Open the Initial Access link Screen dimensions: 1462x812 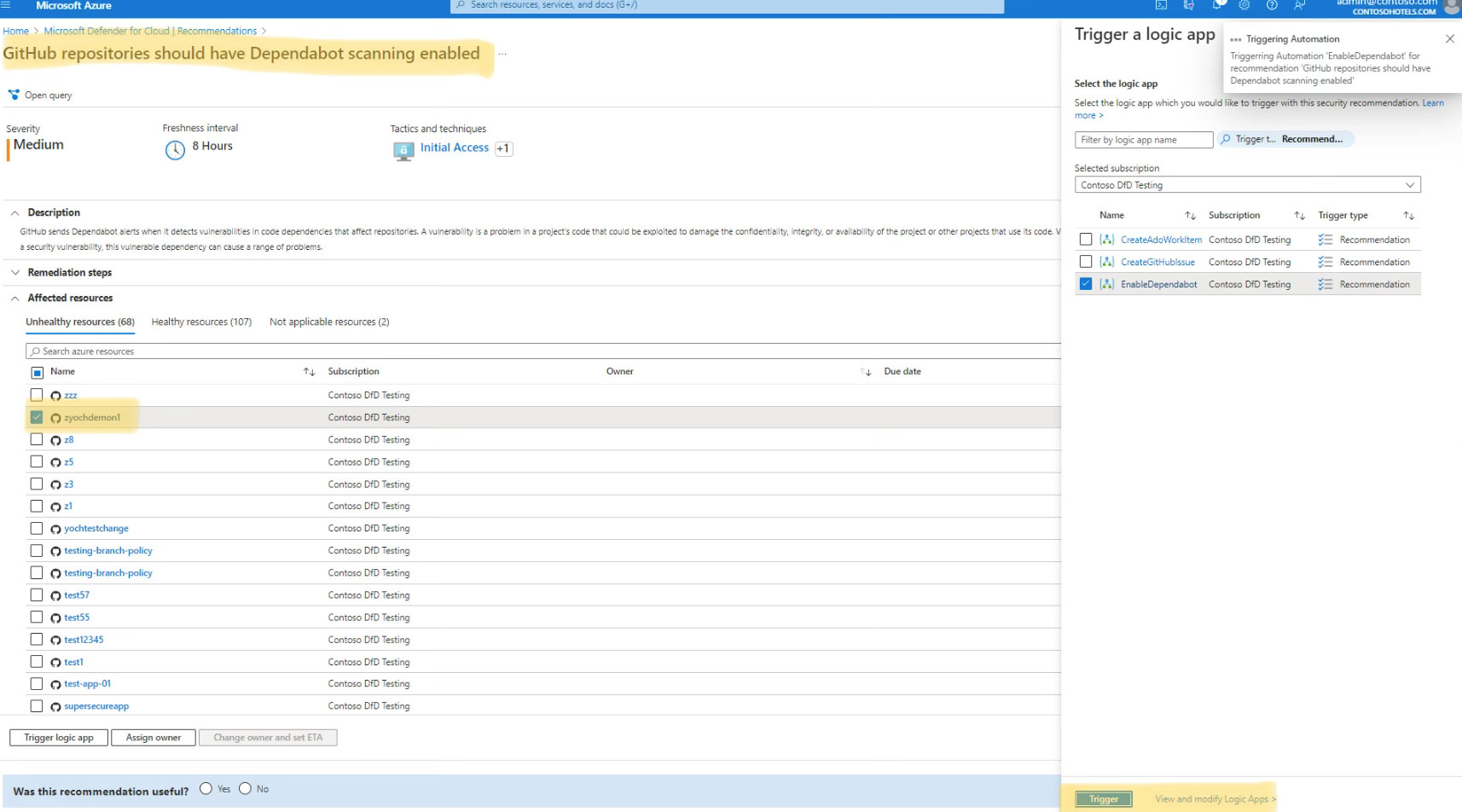(455, 148)
